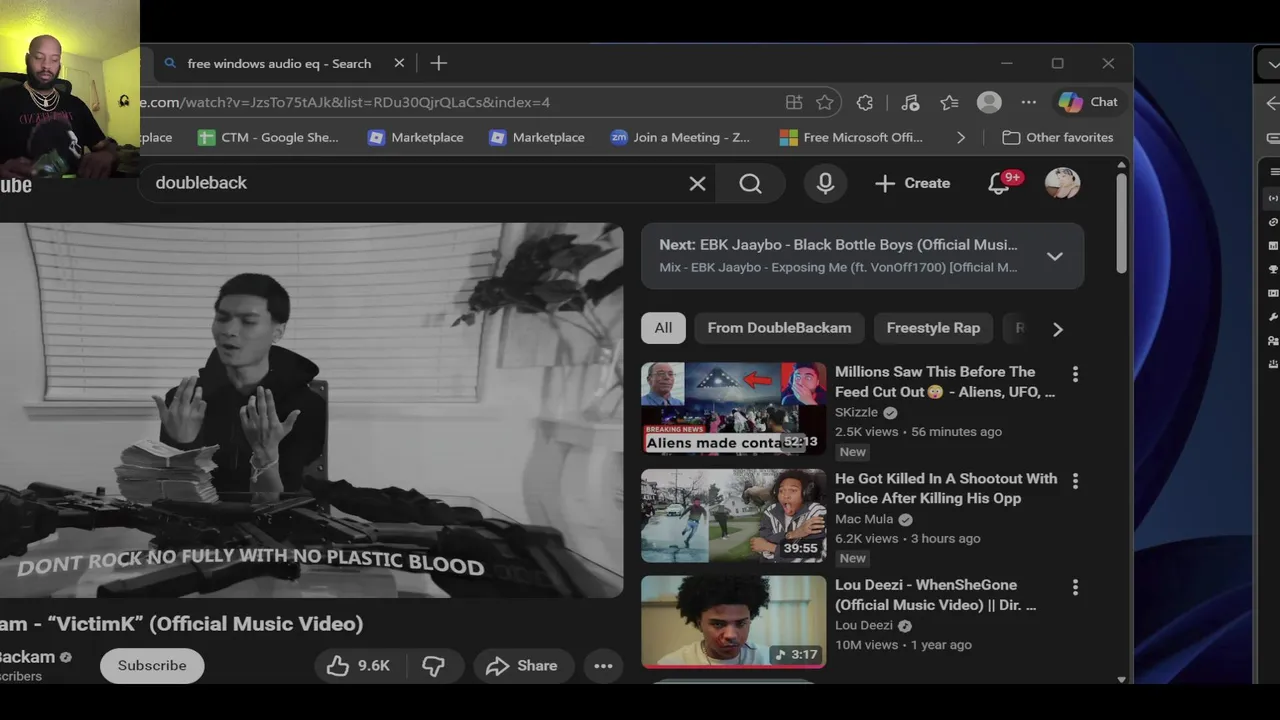
Task: Open Other favorites folder
Action: point(1057,137)
